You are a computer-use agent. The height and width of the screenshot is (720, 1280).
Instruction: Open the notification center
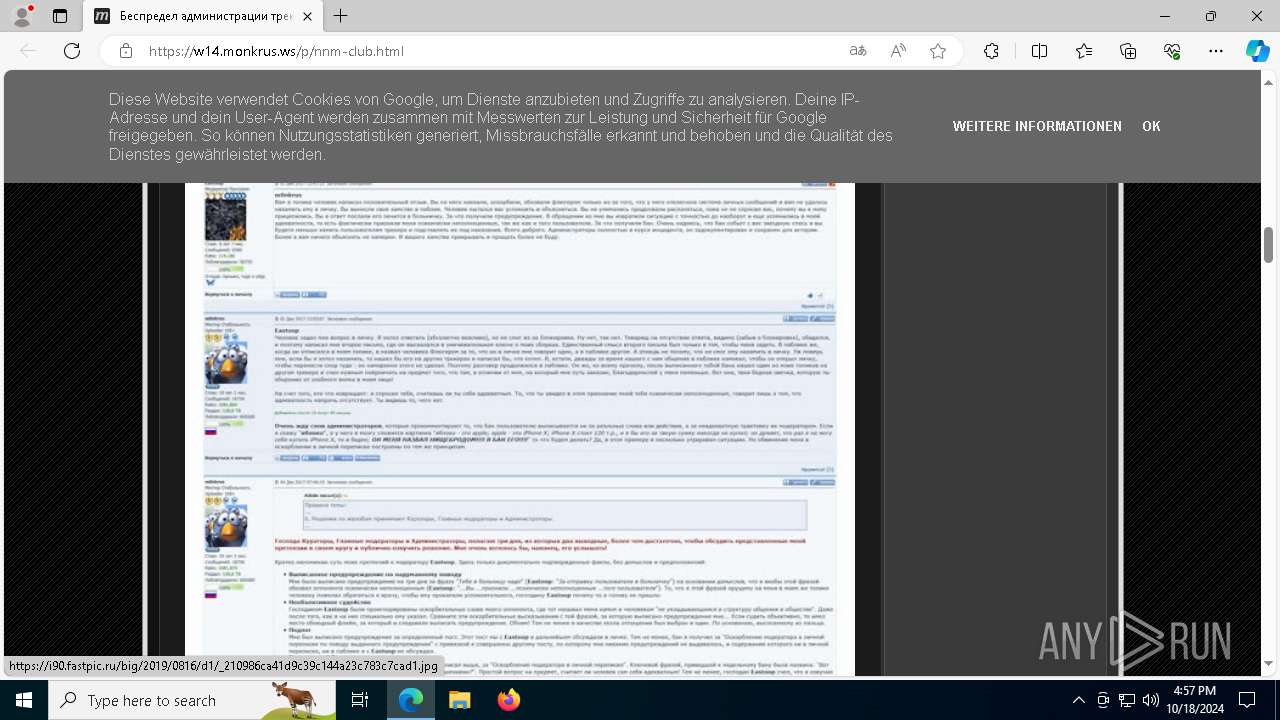pyautogui.click(x=1247, y=700)
